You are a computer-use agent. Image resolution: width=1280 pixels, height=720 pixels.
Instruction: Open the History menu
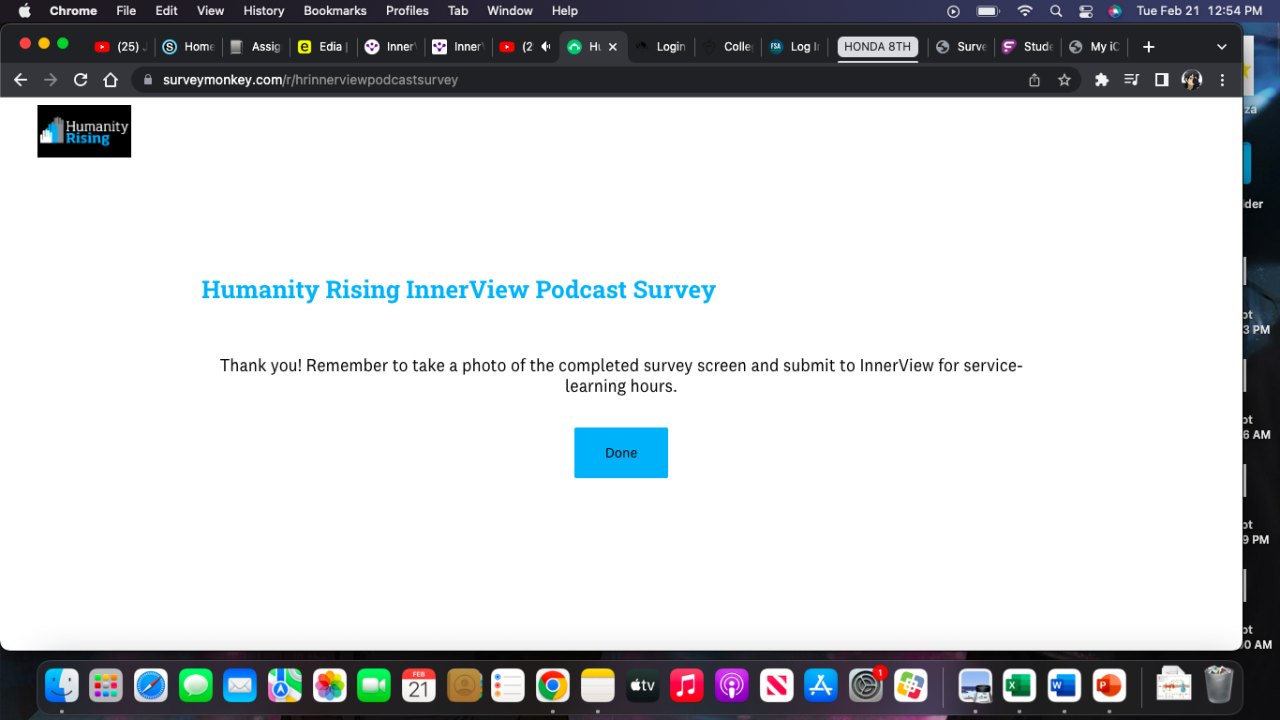pyautogui.click(x=264, y=11)
